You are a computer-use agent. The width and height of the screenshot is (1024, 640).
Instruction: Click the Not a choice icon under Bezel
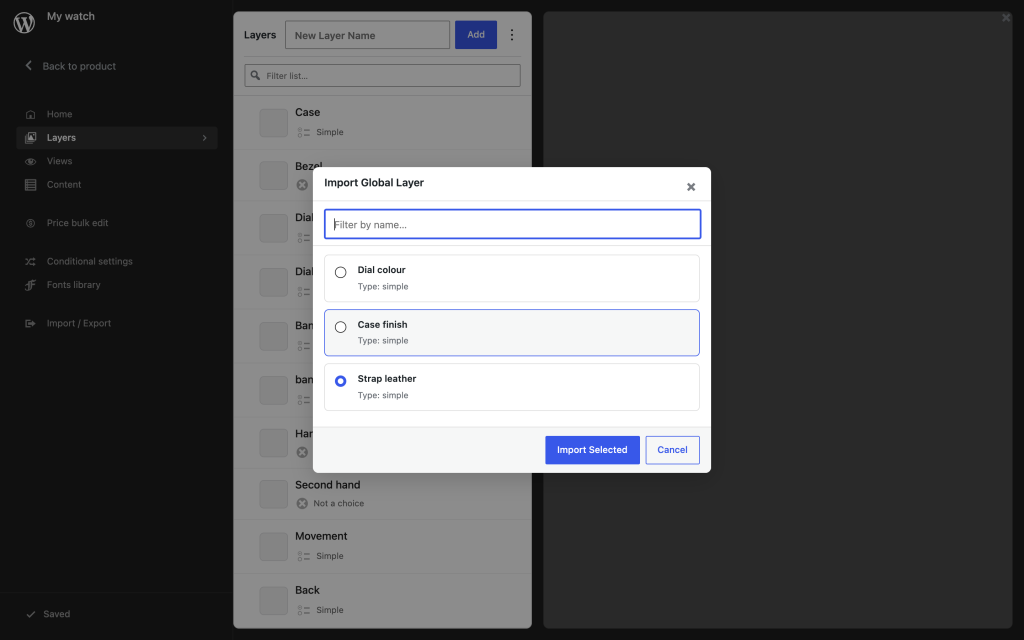[302, 185]
